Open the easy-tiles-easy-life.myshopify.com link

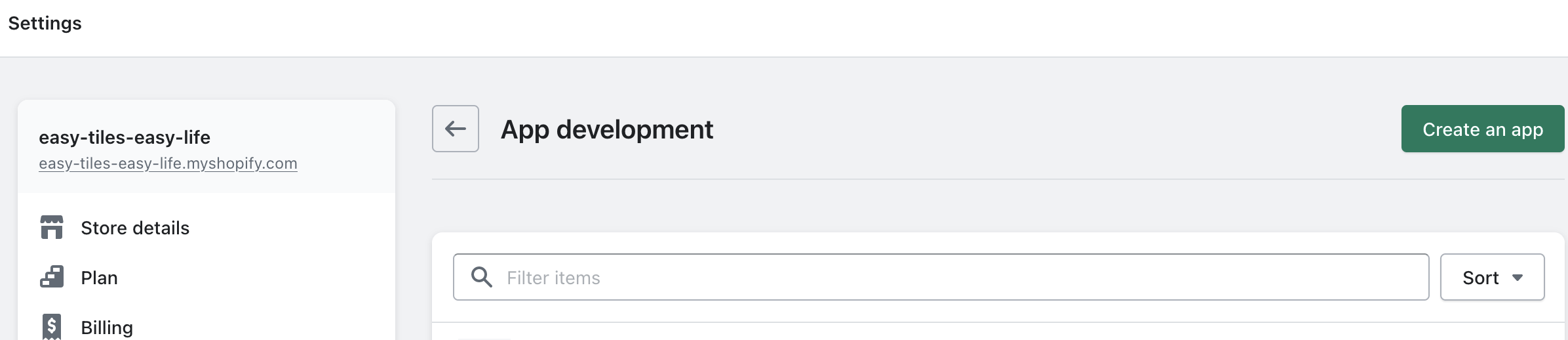[x=168, y=163]
